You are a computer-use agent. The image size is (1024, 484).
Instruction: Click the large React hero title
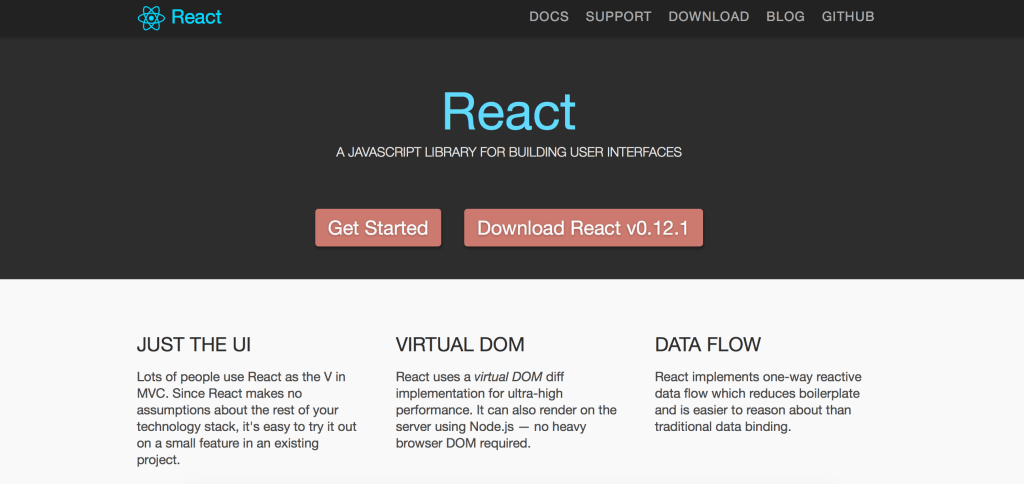pyautogui.click(x=509, y=112)
